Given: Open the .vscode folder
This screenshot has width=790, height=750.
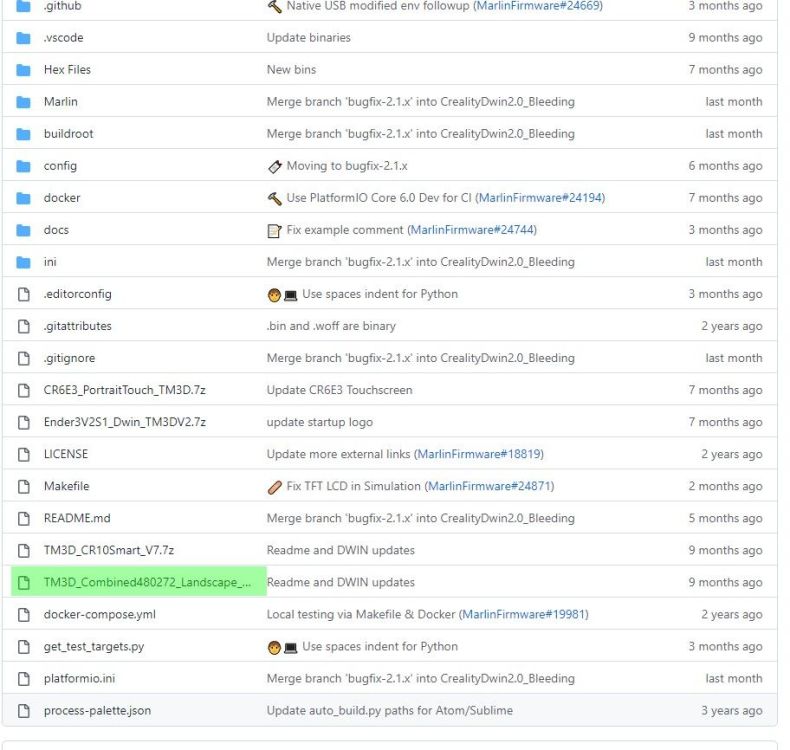Looking at the screenshot, I should click(63, 38).
